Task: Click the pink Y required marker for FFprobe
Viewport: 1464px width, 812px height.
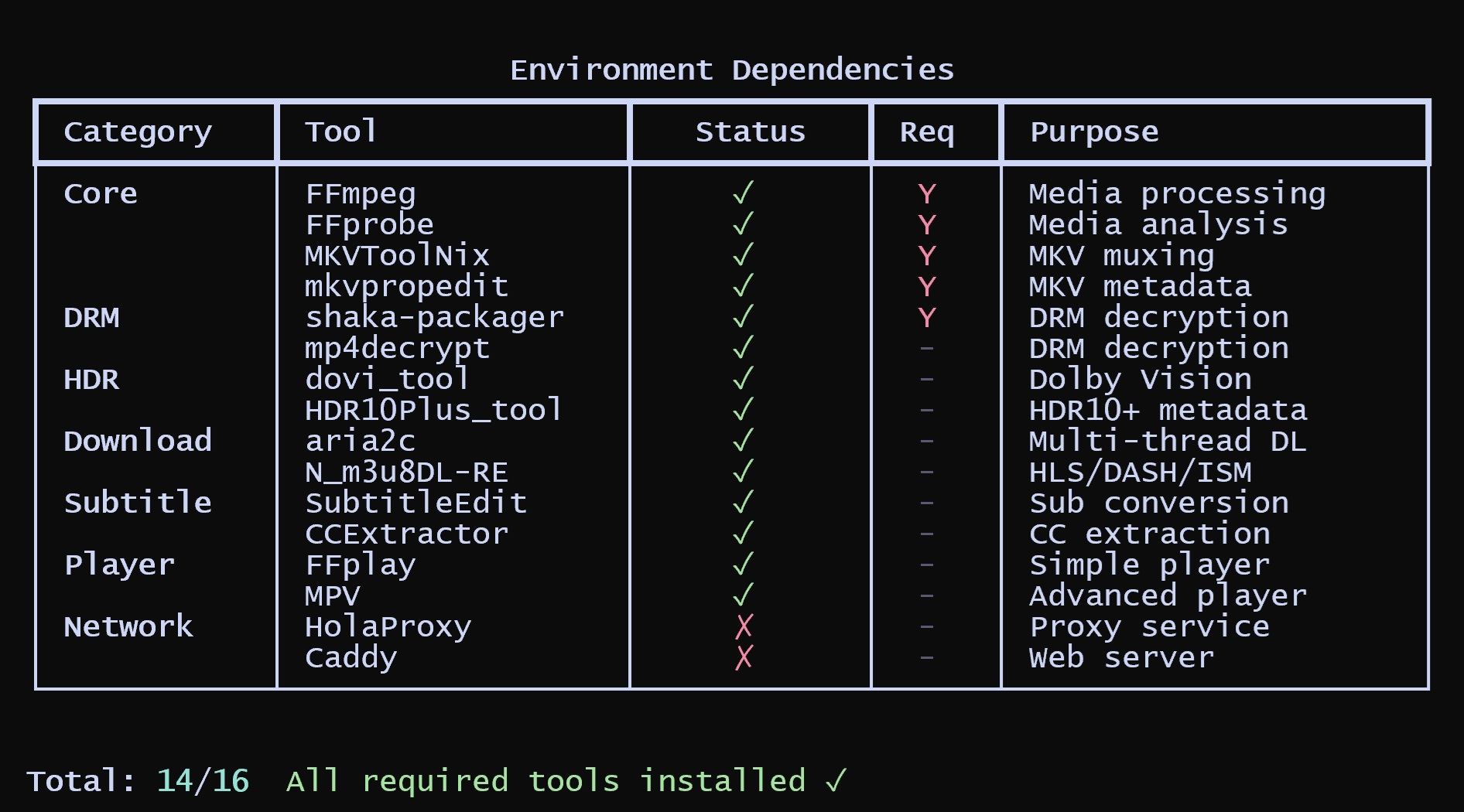Action: (x=927, y=225)
